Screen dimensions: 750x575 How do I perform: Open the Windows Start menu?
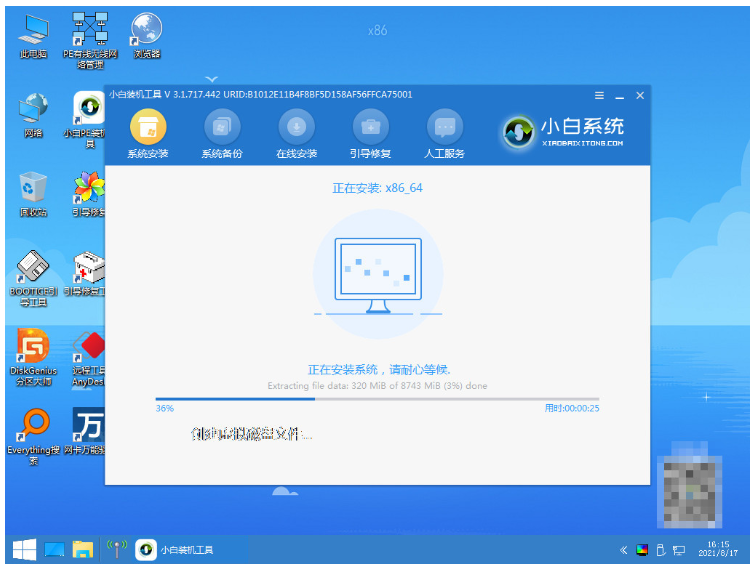click(x=24, y=549)
